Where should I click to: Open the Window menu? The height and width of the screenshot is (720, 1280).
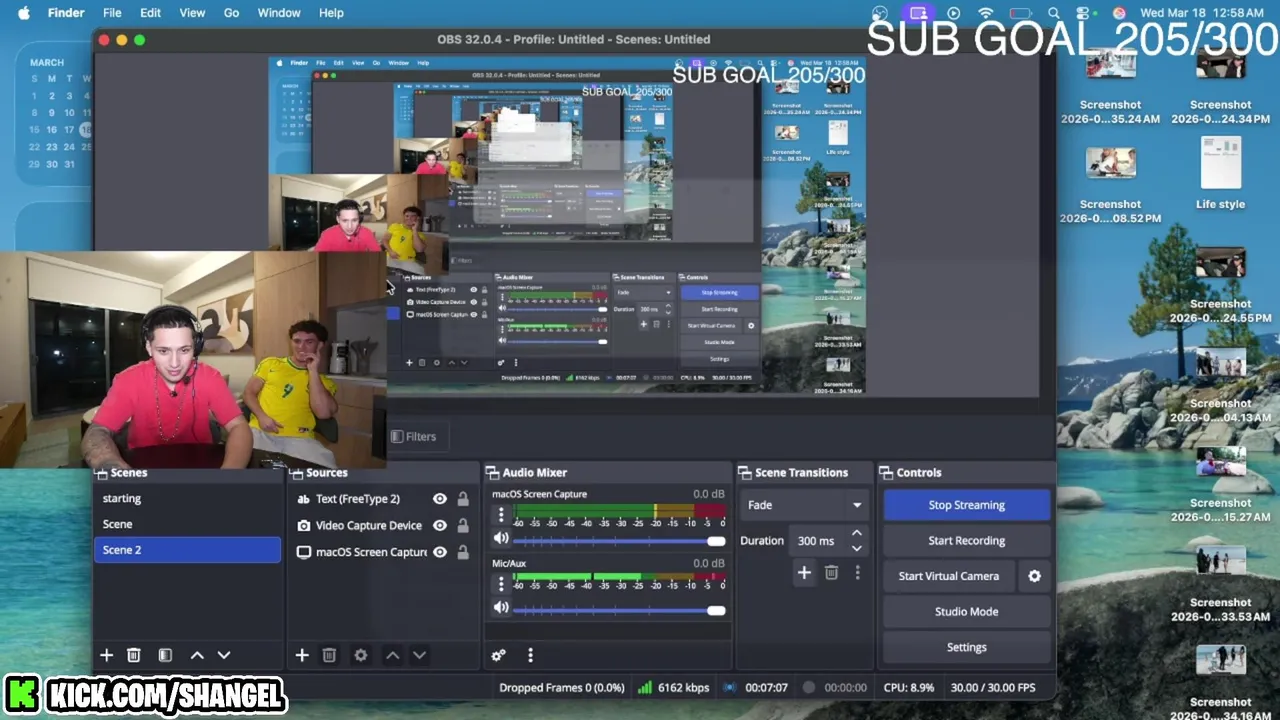pos(279,13)
